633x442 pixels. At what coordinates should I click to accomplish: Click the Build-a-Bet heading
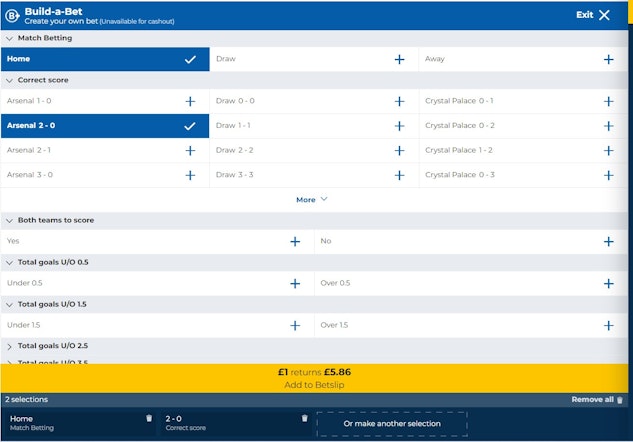pos(53,12)
